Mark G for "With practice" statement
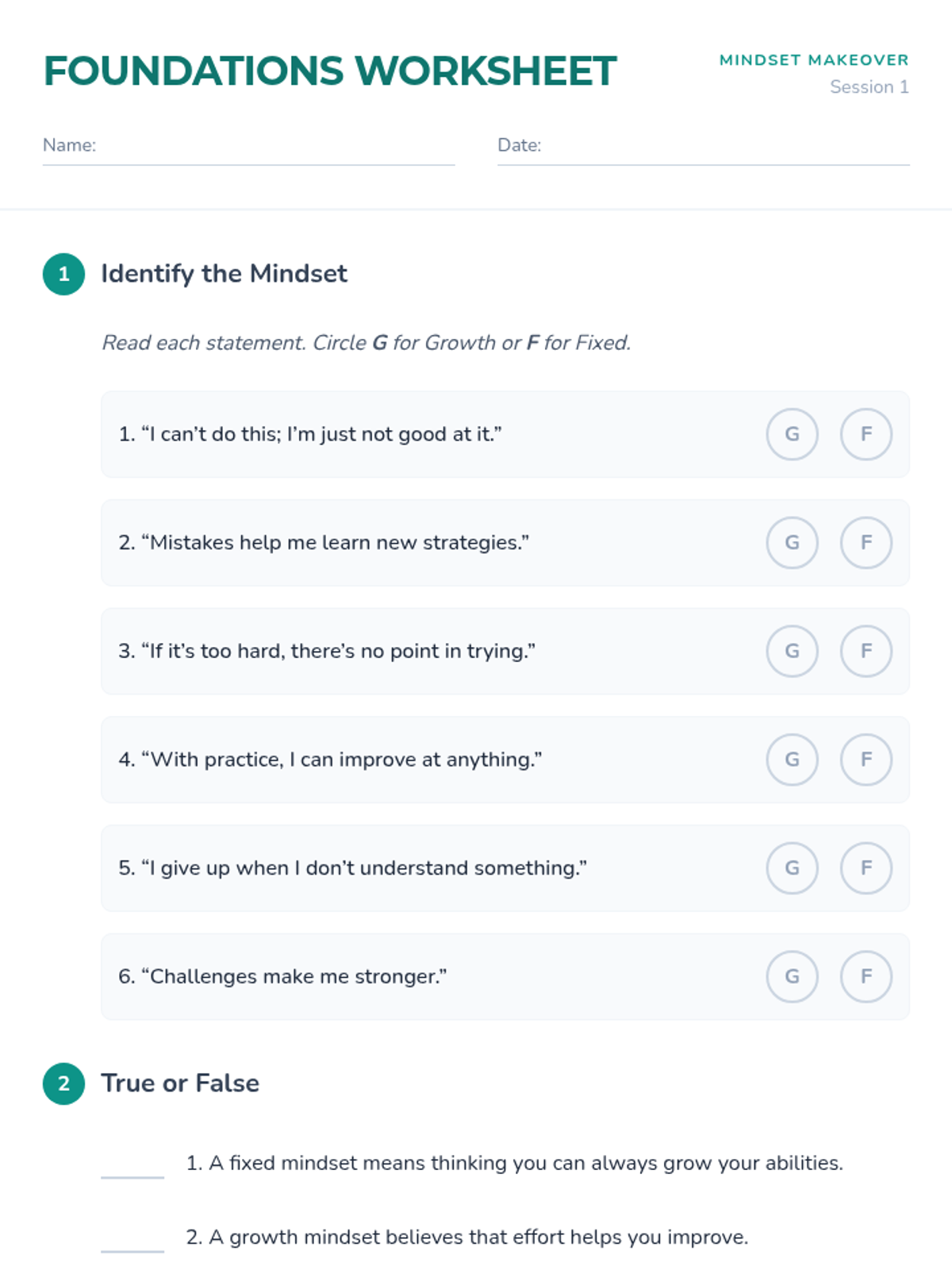 792,760
